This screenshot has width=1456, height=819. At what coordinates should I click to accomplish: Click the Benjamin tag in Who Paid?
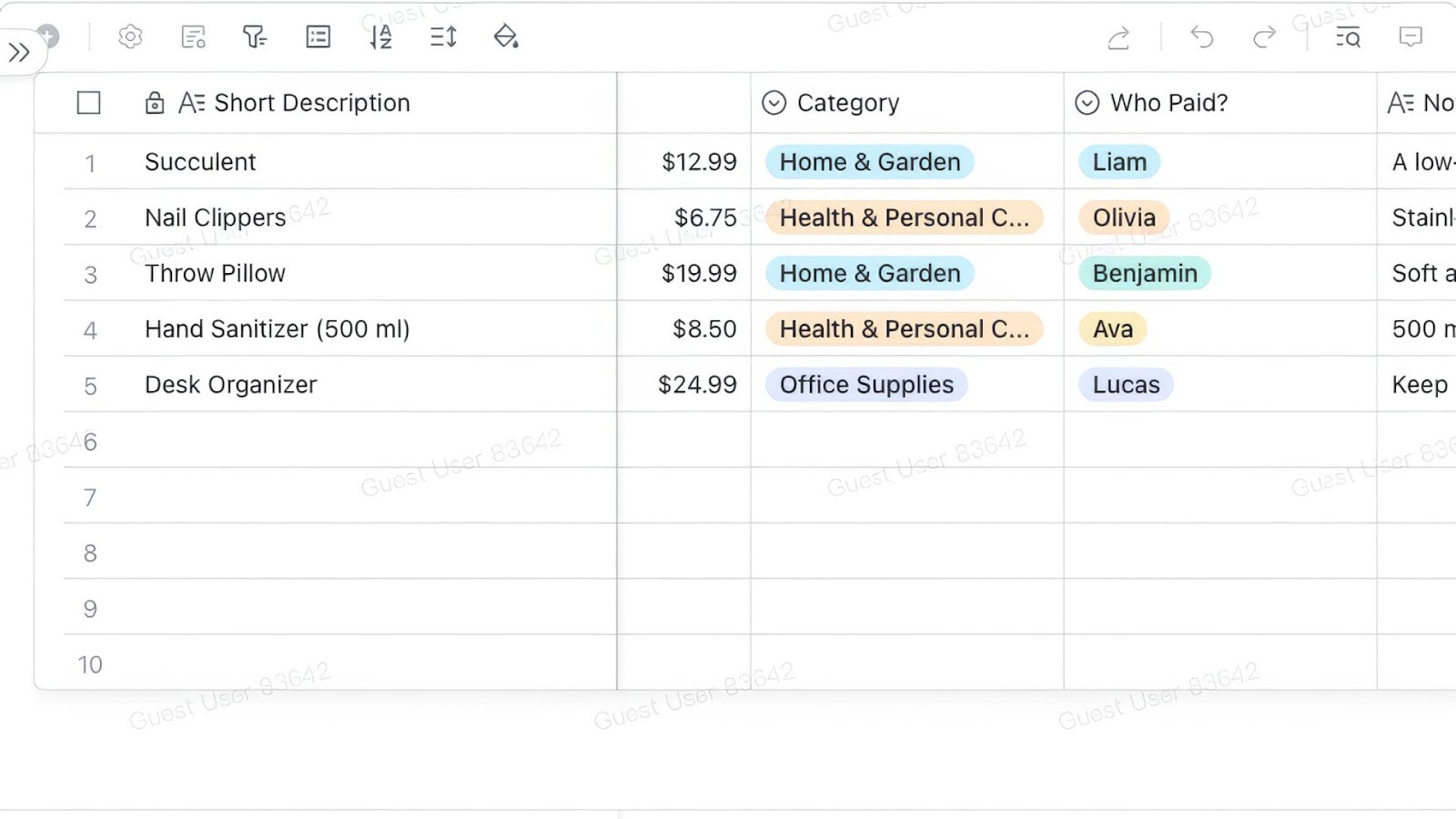[1145, 273]
